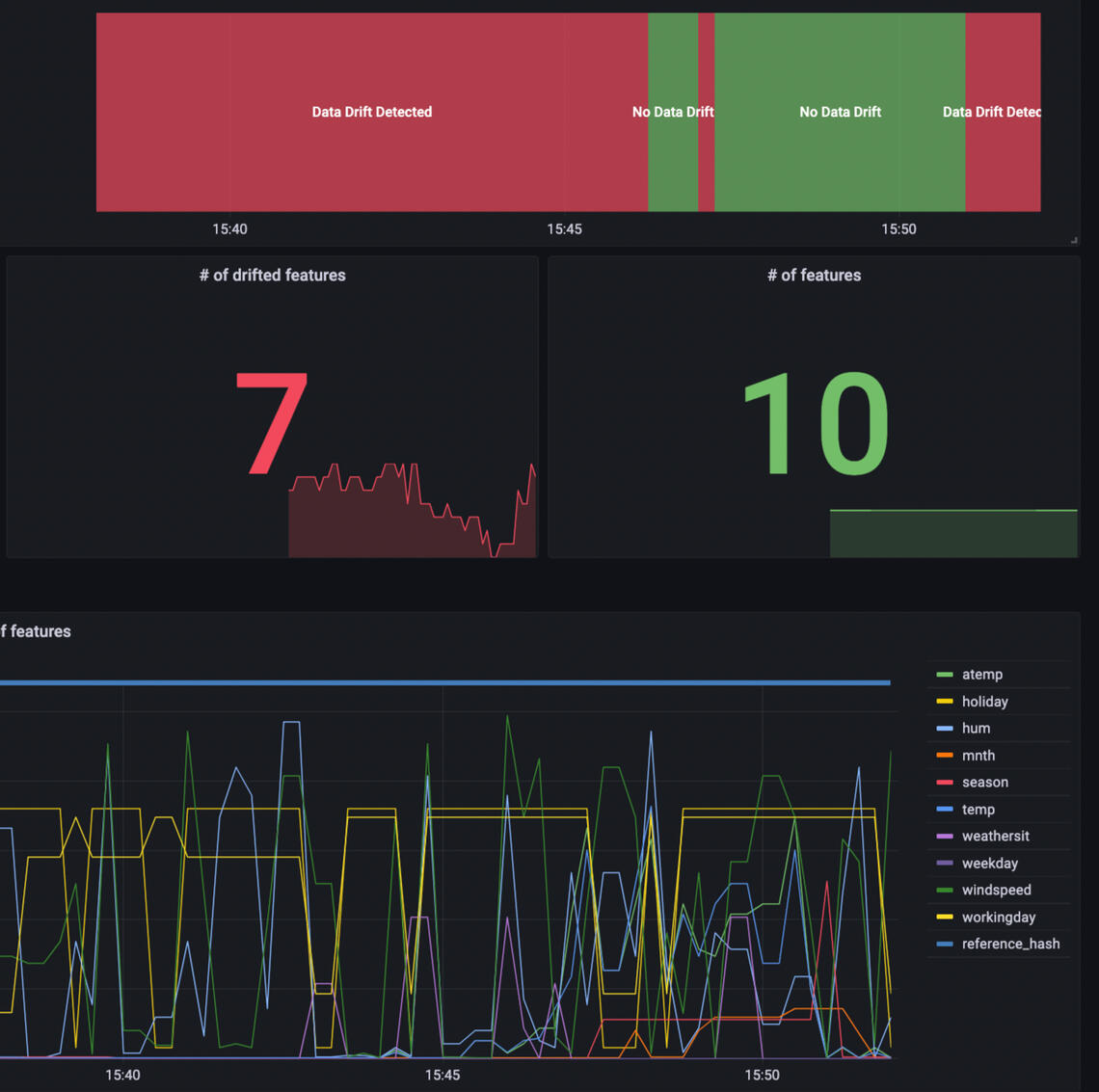
Task: Click the resize handle of the drift timeline panel
Action: pyautogui.click(x=1073, y=240)
